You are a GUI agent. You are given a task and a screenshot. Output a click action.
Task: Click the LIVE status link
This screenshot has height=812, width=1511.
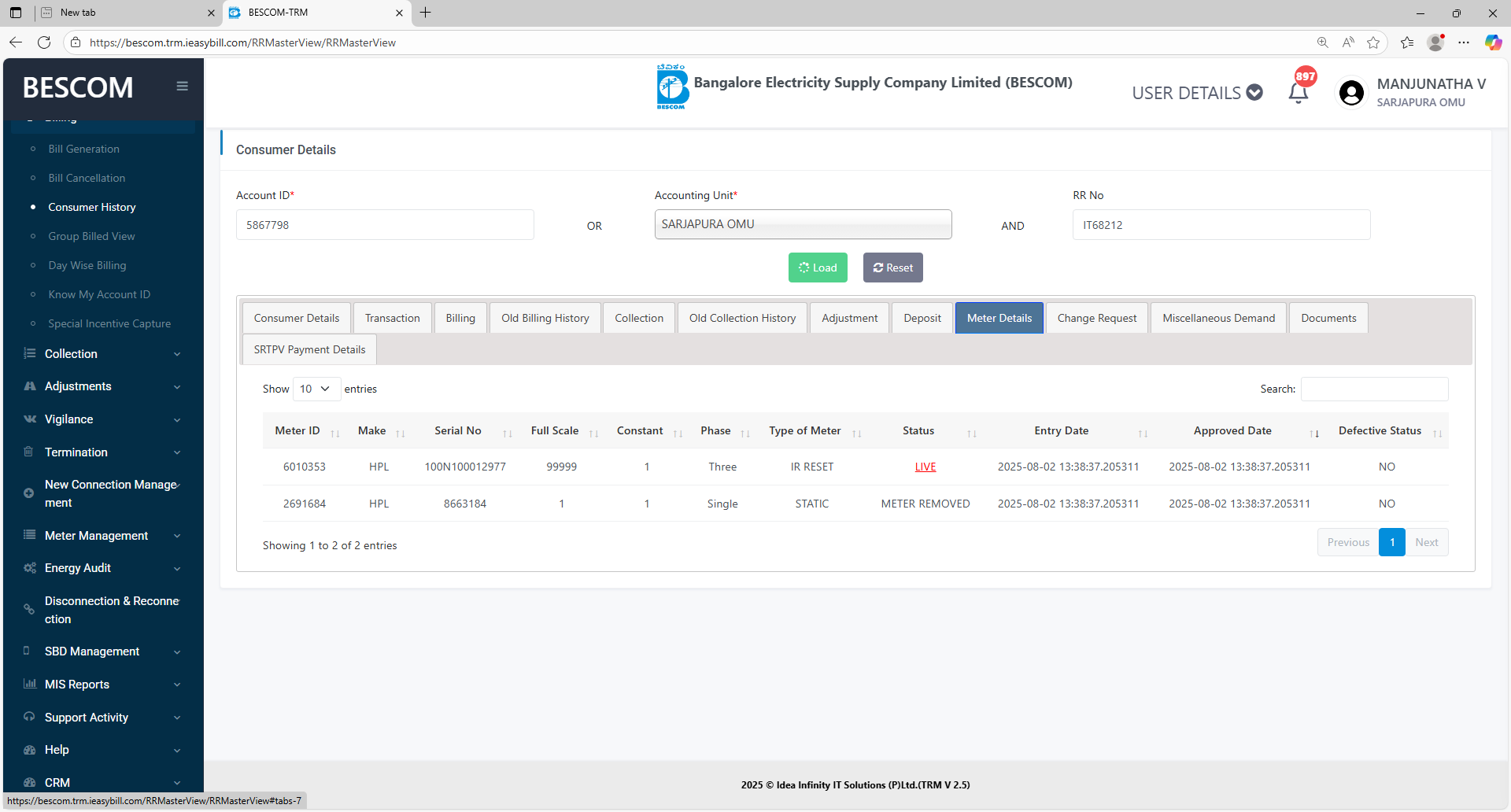(x=925, y=467)
